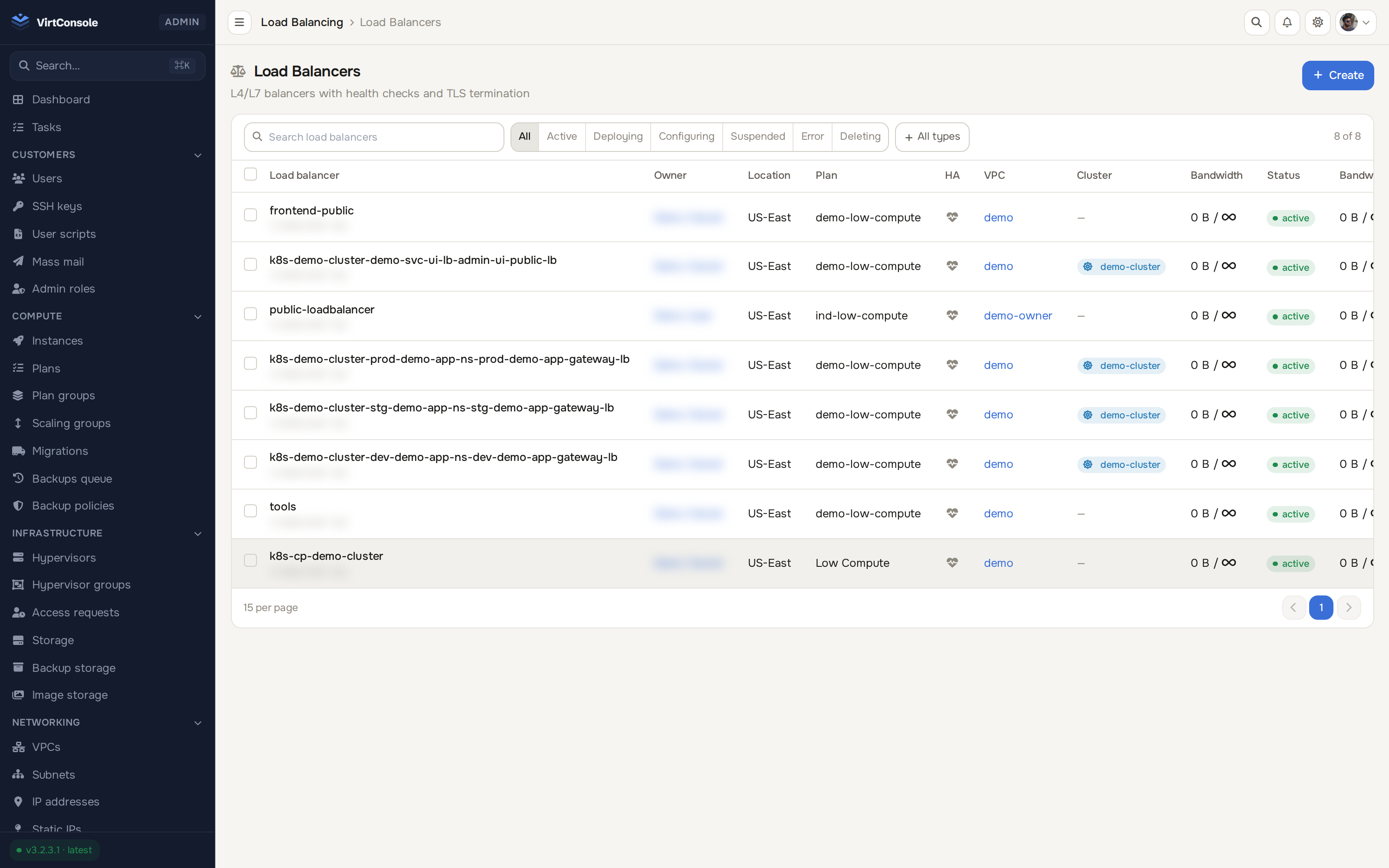Click HA heartbeat icon for frontend-public

pyautogui.click(x=952, y=217)
